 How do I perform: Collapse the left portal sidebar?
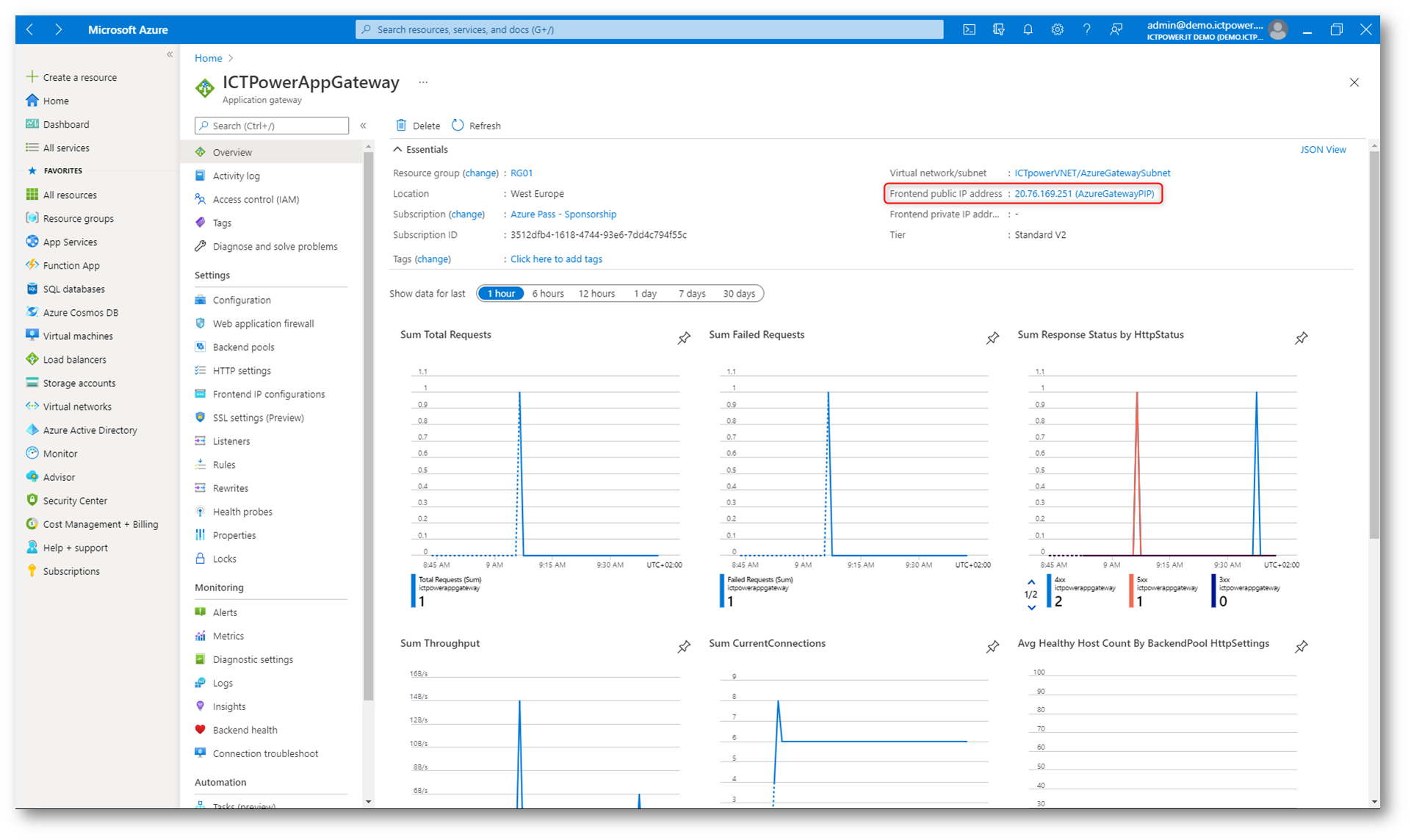170,54
